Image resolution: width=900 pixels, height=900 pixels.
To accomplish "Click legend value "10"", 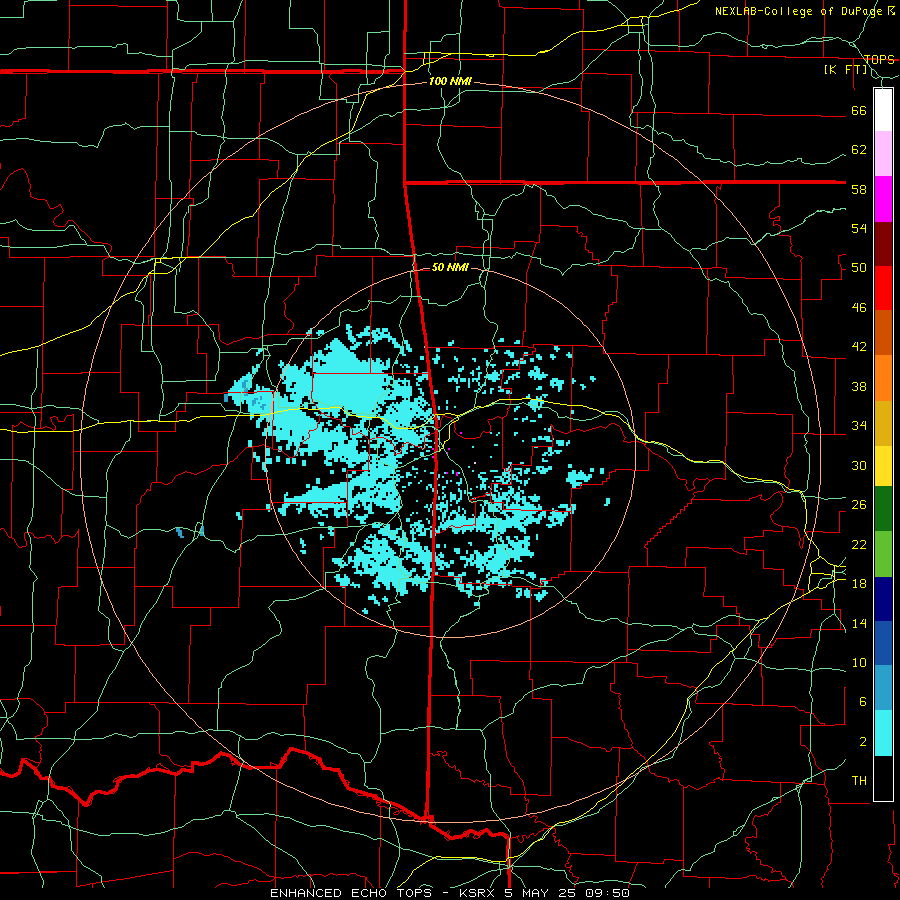I will (x=859, y=663).
